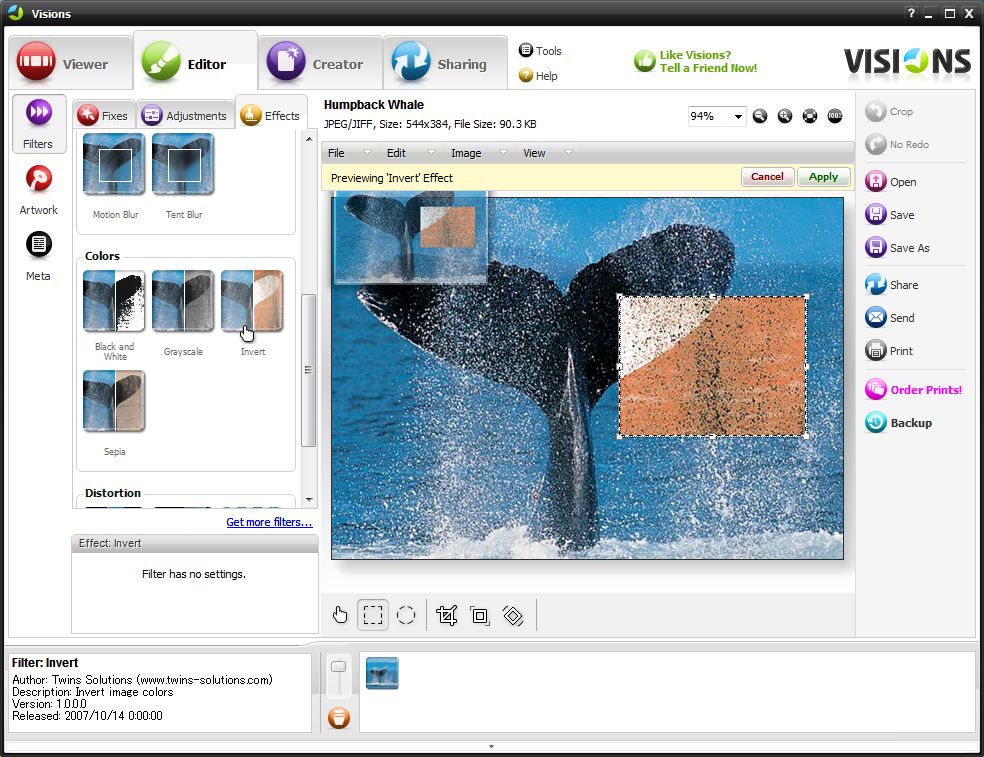Click the Order Prints! link
Image resolution: width=984 pixels, height=757 pixels.
click(914, 390)
